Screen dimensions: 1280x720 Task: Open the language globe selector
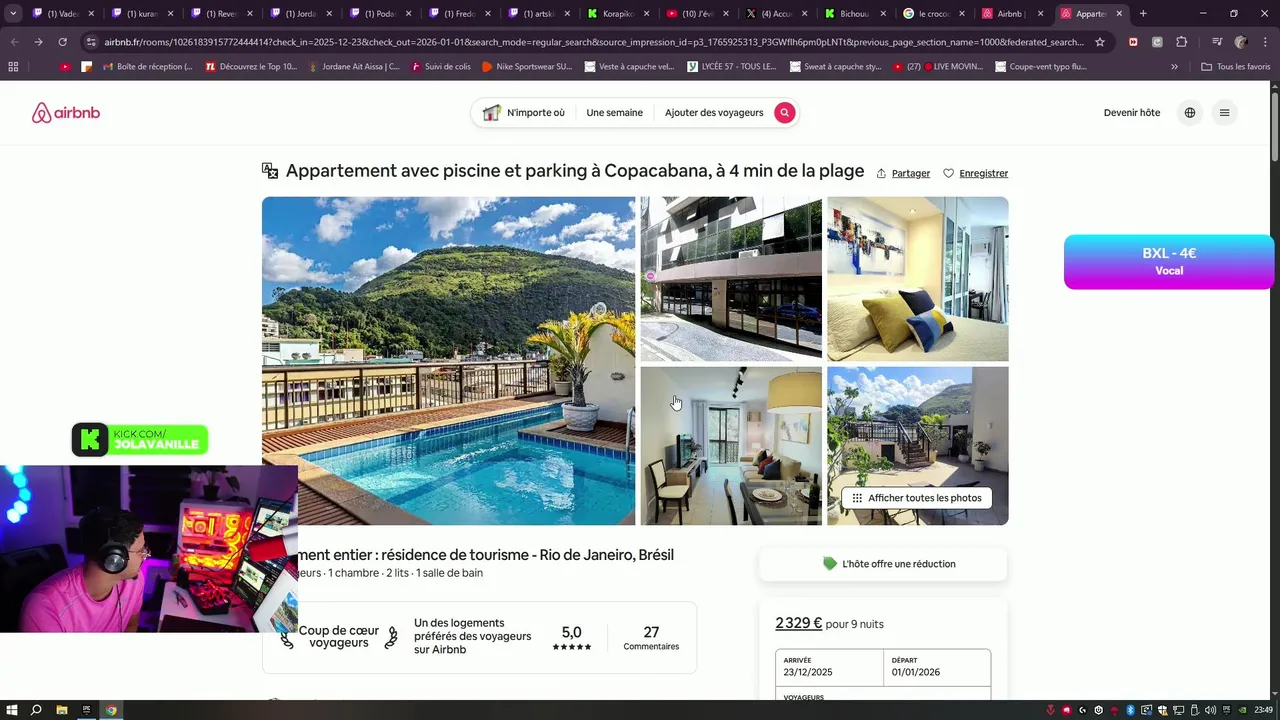(1190, 113)
